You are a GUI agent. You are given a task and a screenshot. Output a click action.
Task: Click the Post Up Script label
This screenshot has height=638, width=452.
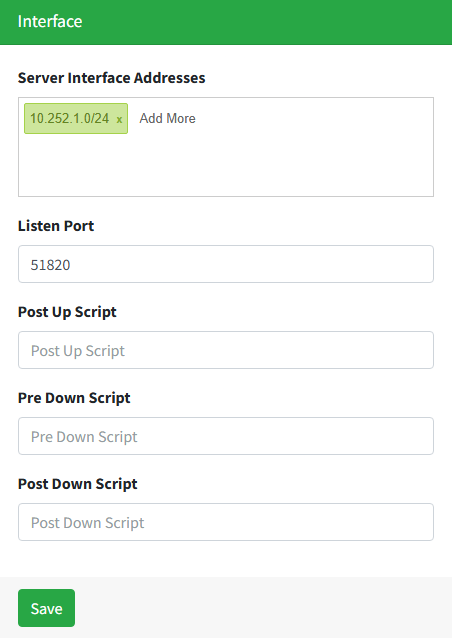click(67, 312)
